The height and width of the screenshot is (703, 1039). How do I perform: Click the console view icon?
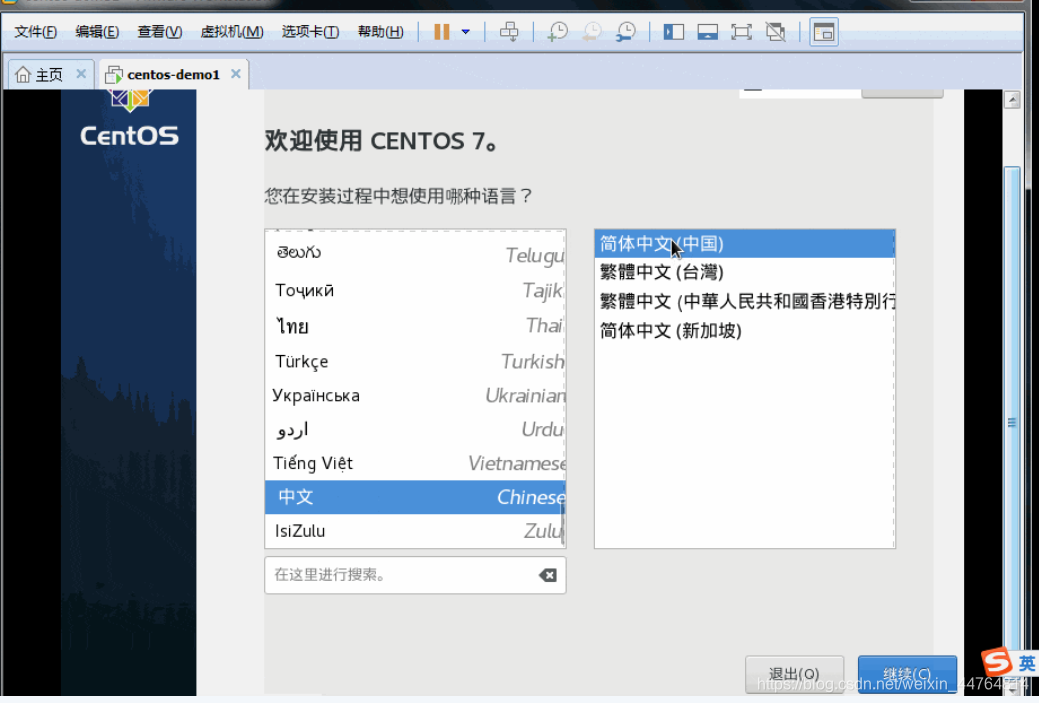[824, 32]
